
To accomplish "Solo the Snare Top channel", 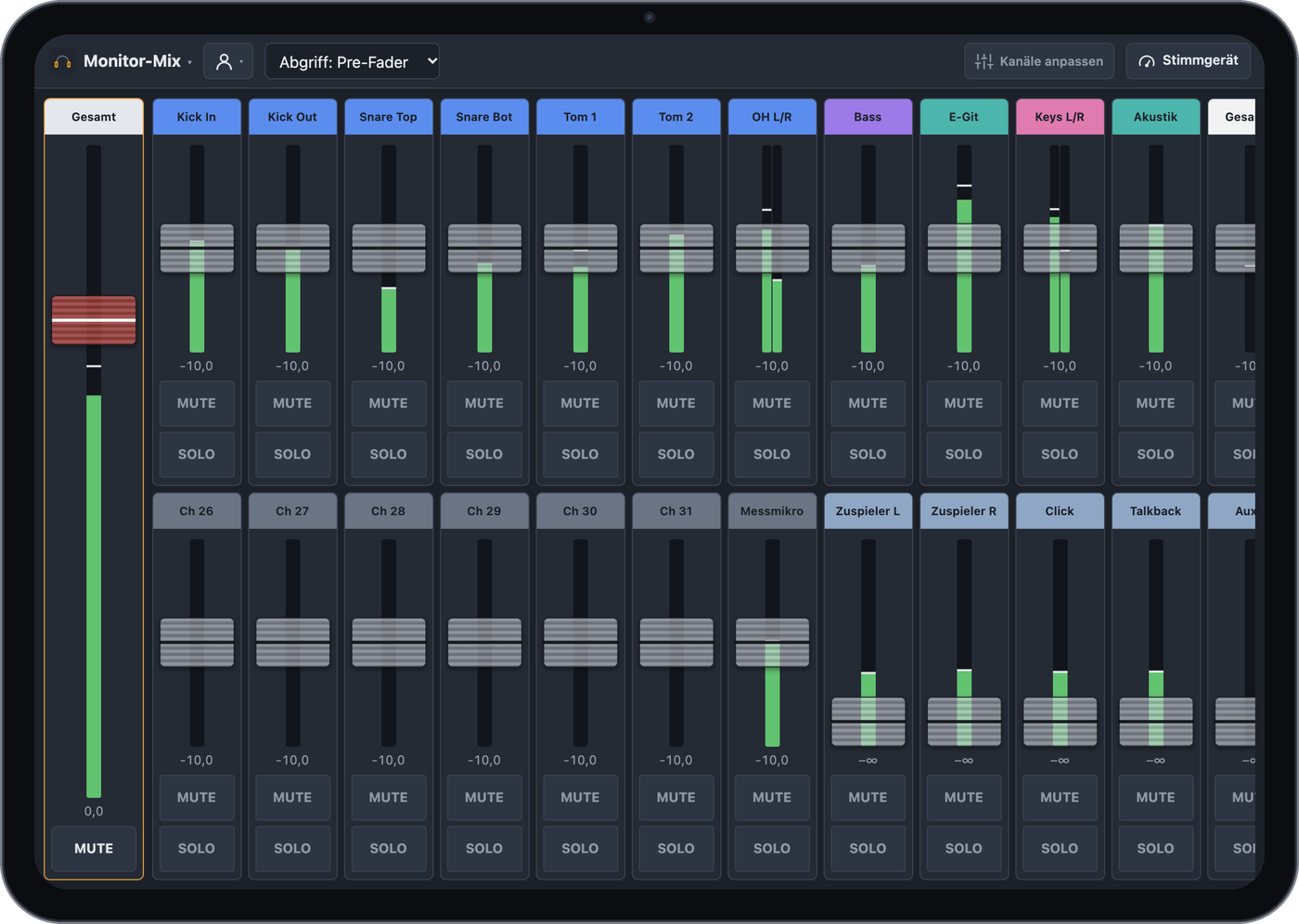I will pyautogui.click(x=389, y=455).
